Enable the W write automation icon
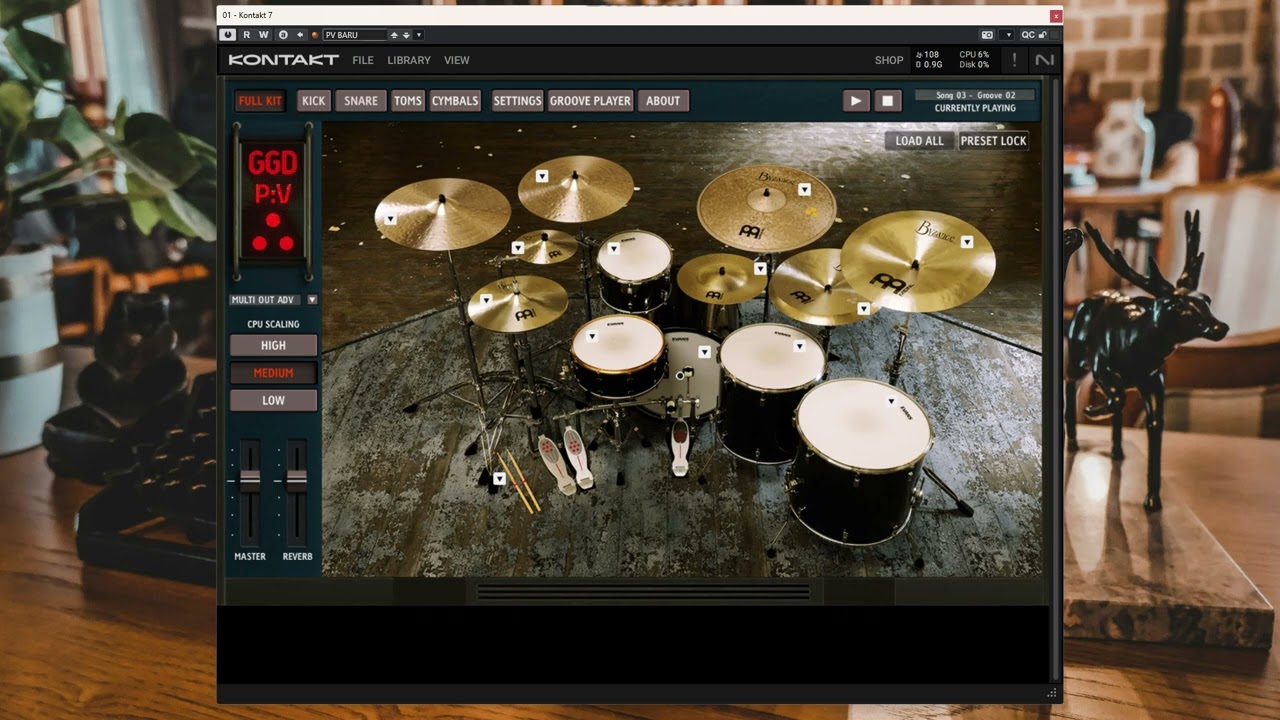 tap(264, 35)
